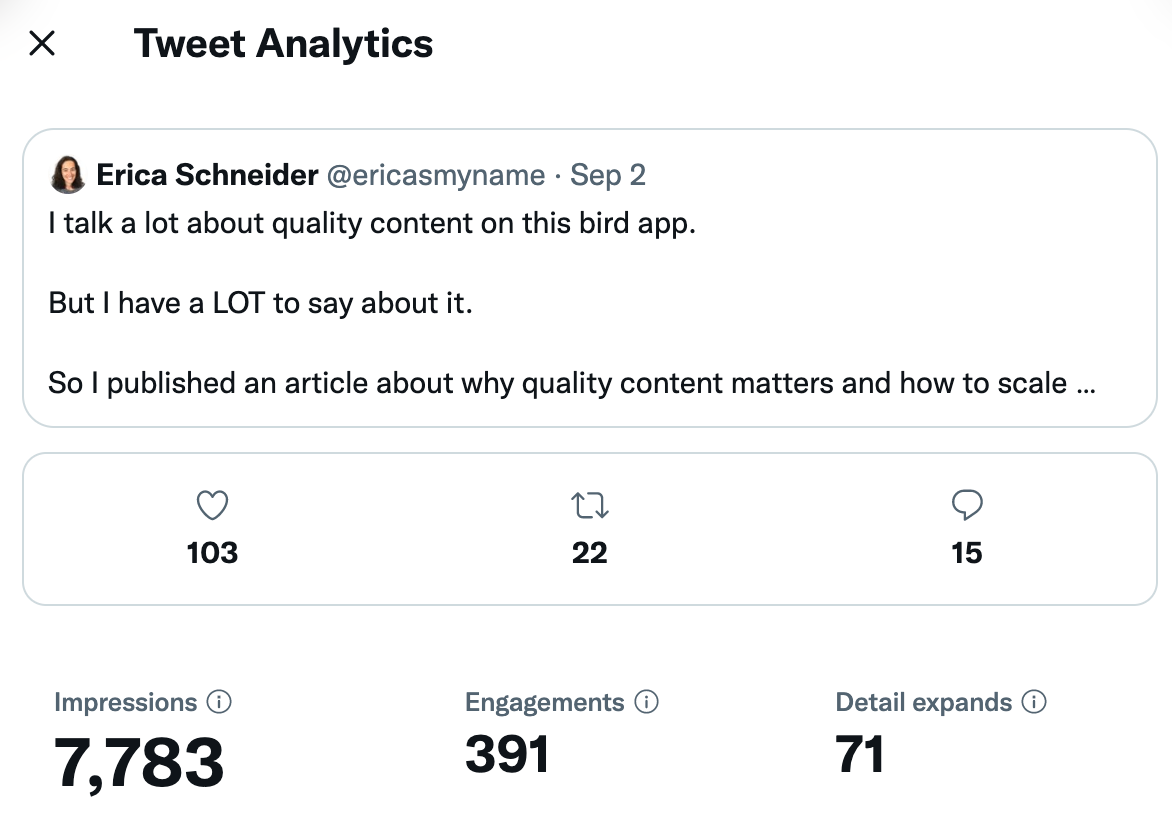
Task: Open the Detail expands info icon
Action: tap(1034, 702)
